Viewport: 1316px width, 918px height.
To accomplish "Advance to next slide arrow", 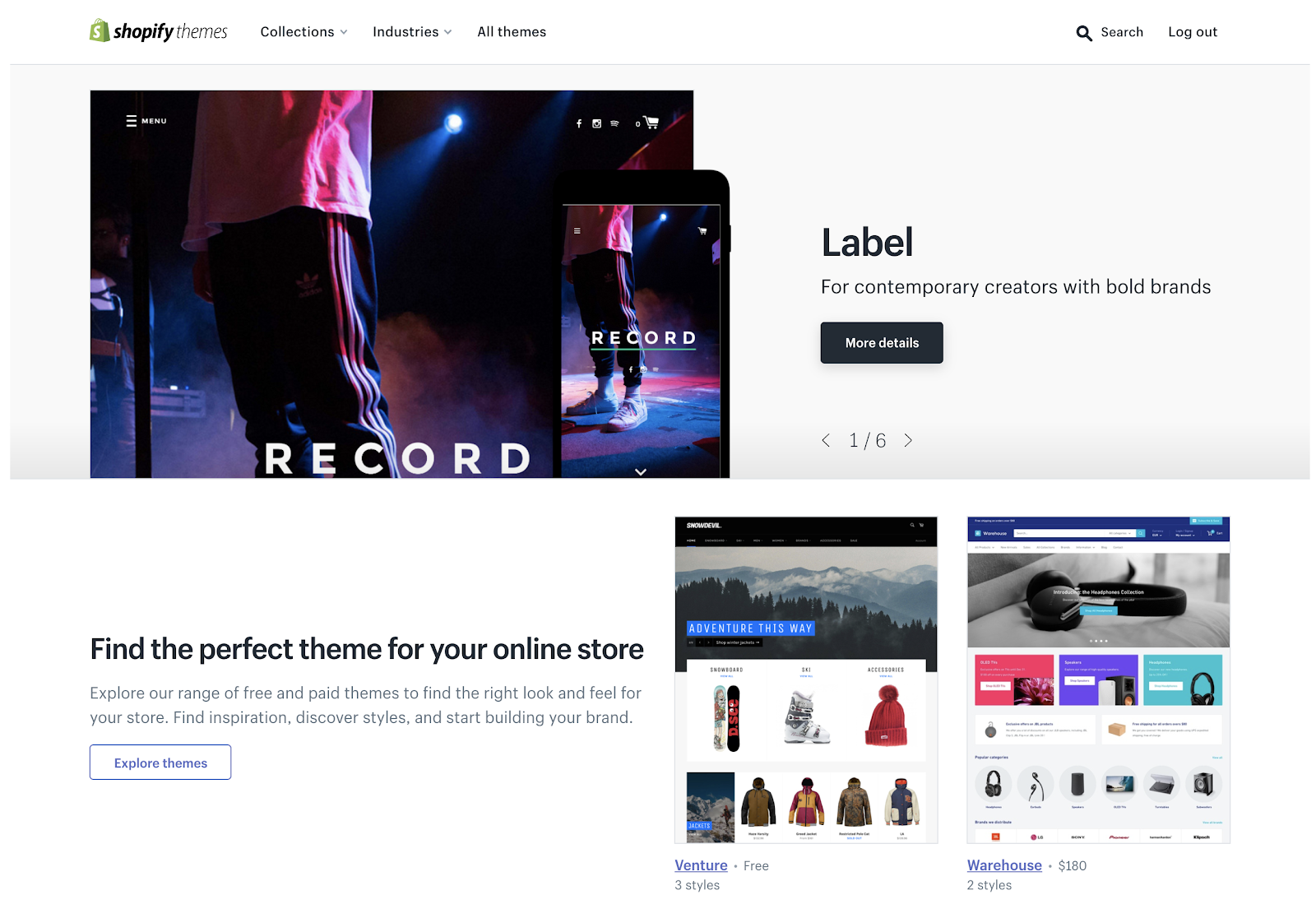I will click(908, 441).
